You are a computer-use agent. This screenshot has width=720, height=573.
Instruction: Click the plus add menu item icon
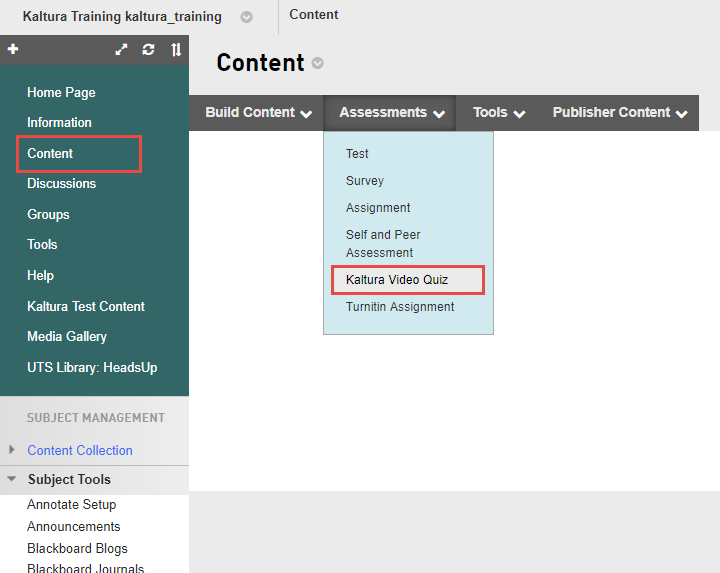[13, 49]
